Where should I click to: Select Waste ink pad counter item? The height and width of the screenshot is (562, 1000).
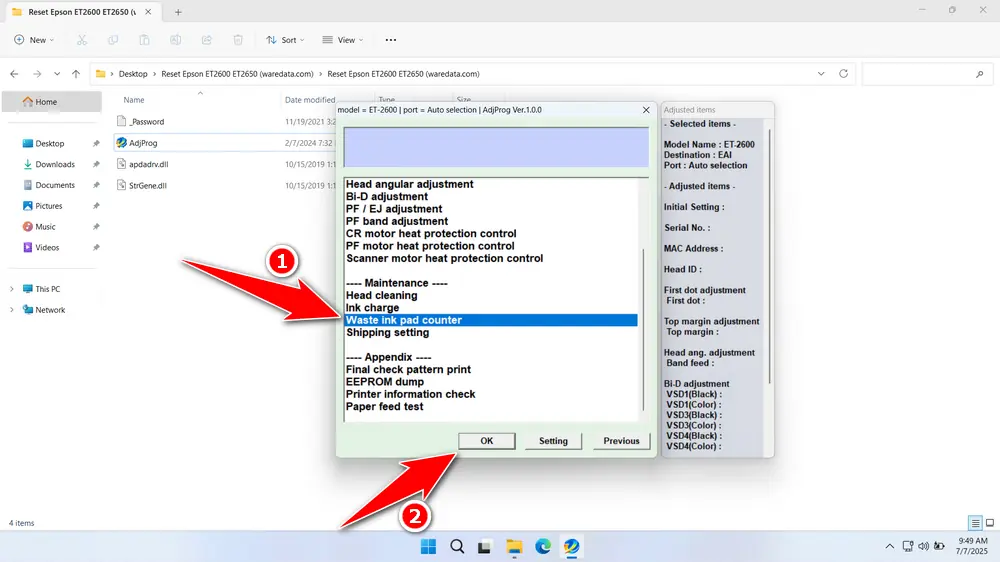491,320
